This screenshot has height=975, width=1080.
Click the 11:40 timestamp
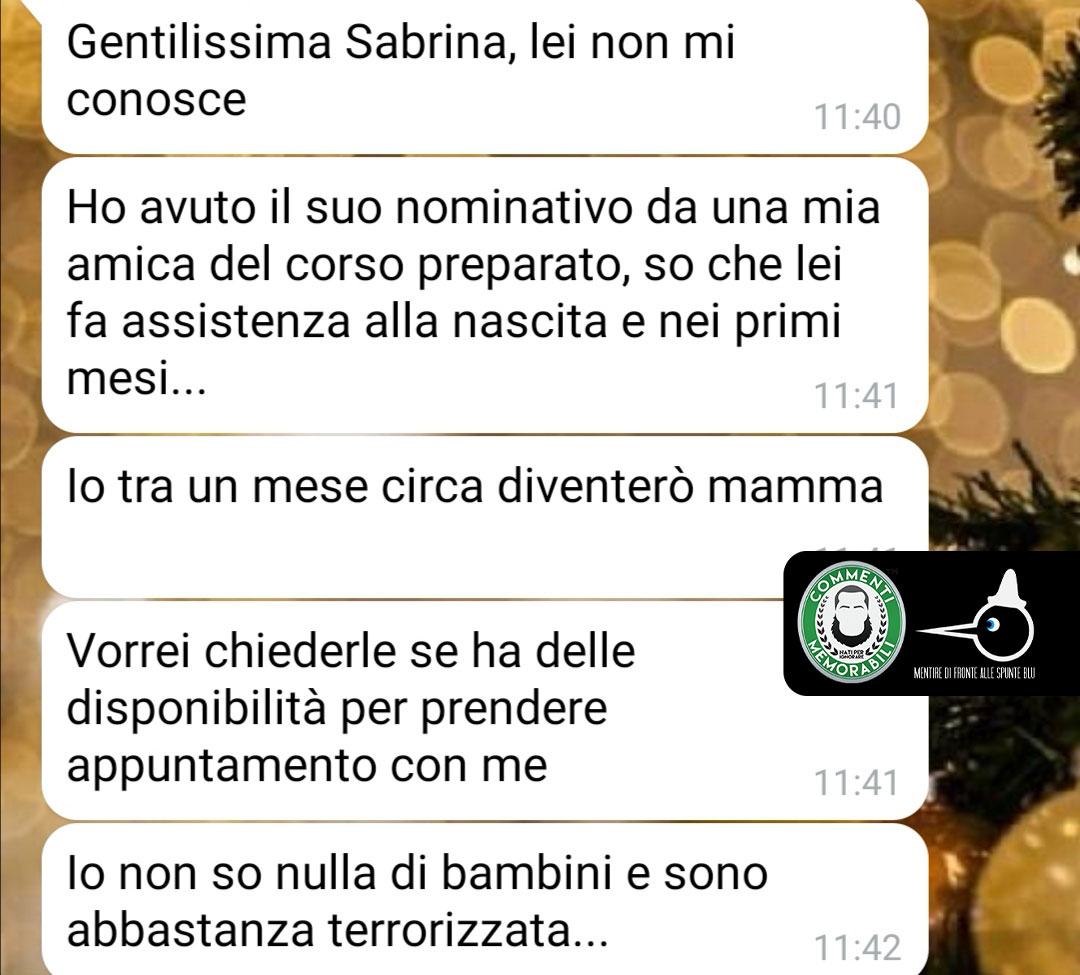(x=857, y=116)
